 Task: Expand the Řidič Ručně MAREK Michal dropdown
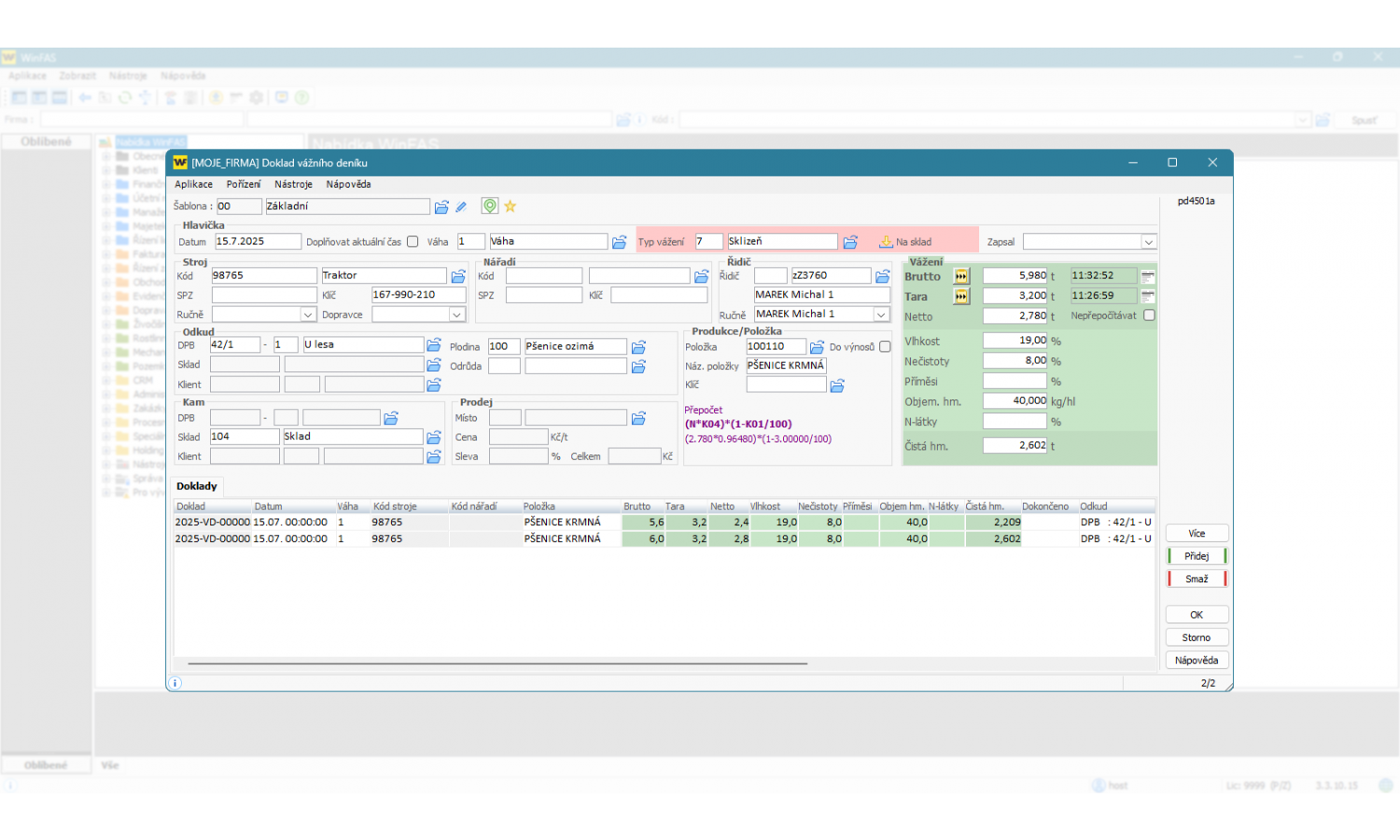click(880, 315)
